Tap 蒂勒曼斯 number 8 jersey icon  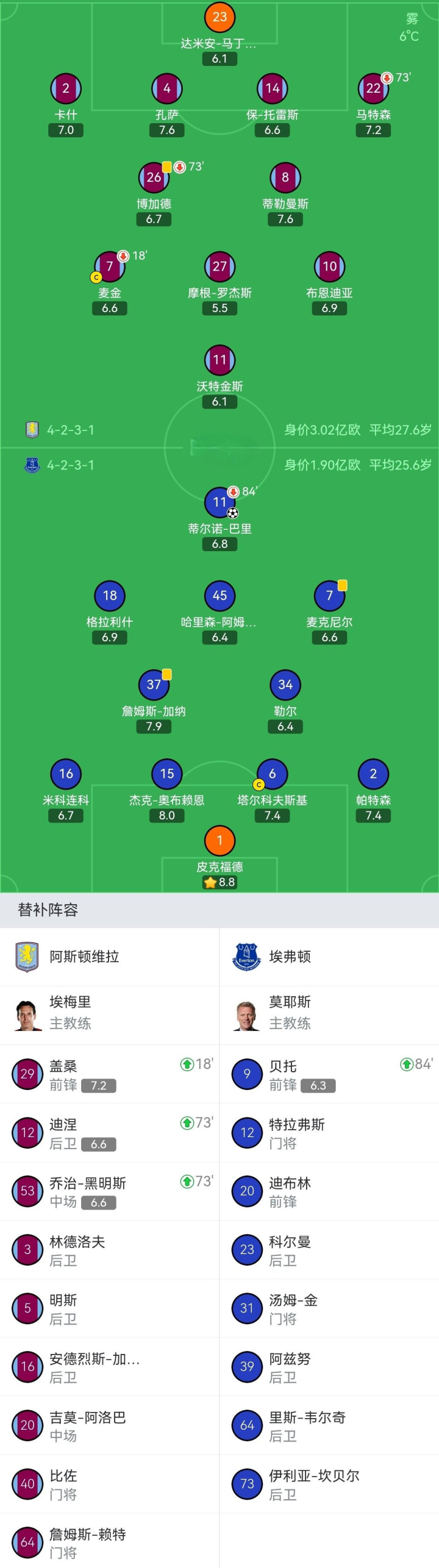click(285, 177)
